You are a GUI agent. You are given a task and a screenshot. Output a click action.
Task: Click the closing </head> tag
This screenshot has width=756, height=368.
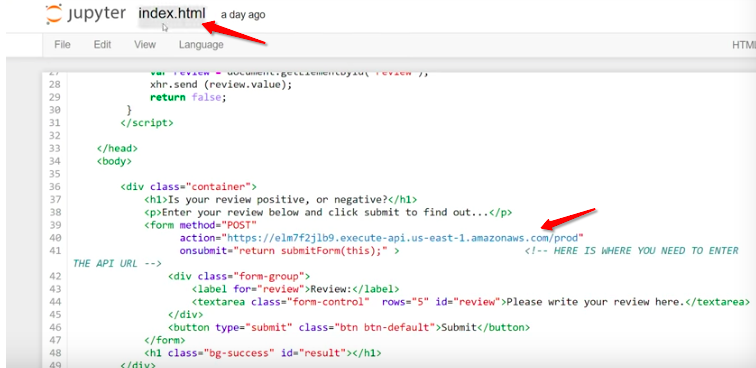(x=117, y=148)
